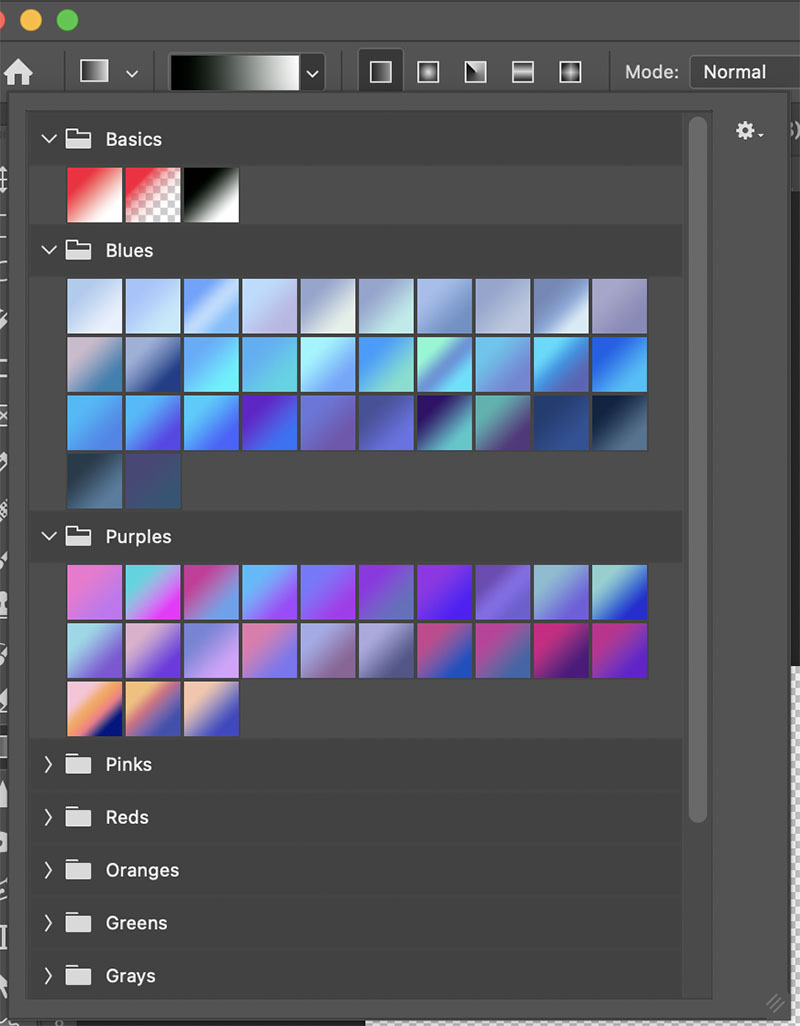Screen dimensions: 800x1026
Task: Click the Blues folder icon
Action: tap(78, 250)
